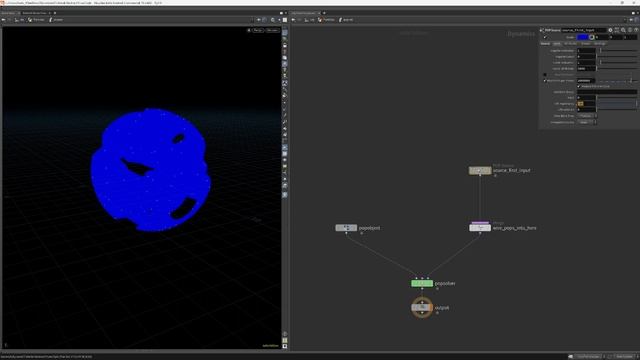The height and width of the screenshot is (360, 640).
Task: Switch to the Birth parameter tab
Action: pos(557,44)
